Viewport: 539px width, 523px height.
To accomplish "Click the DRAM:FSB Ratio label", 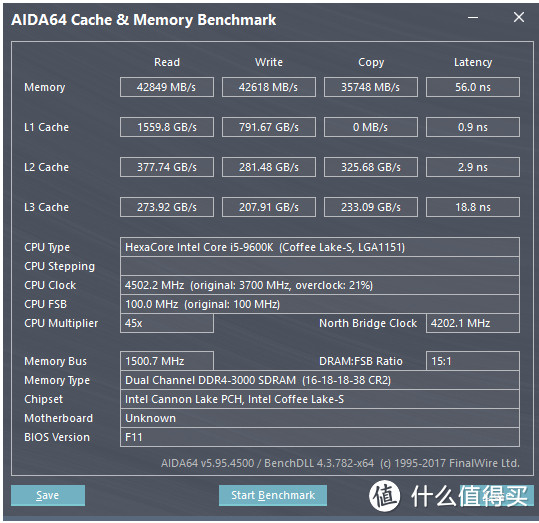I will pyautogui.click(x=361, y=361).
